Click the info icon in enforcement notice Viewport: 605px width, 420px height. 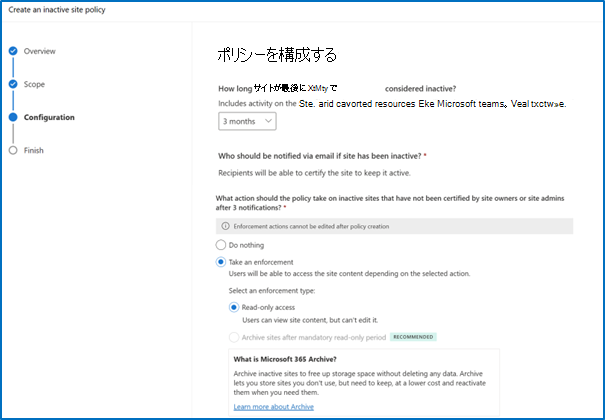pyautogui.click(x=225, y=226)
